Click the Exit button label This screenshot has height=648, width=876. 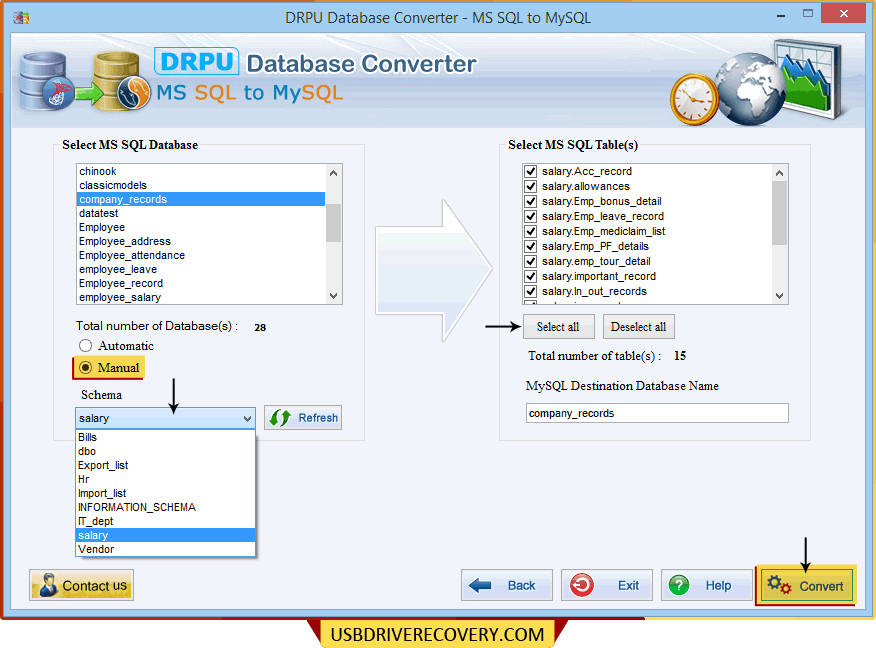click(x=629, y=585)
